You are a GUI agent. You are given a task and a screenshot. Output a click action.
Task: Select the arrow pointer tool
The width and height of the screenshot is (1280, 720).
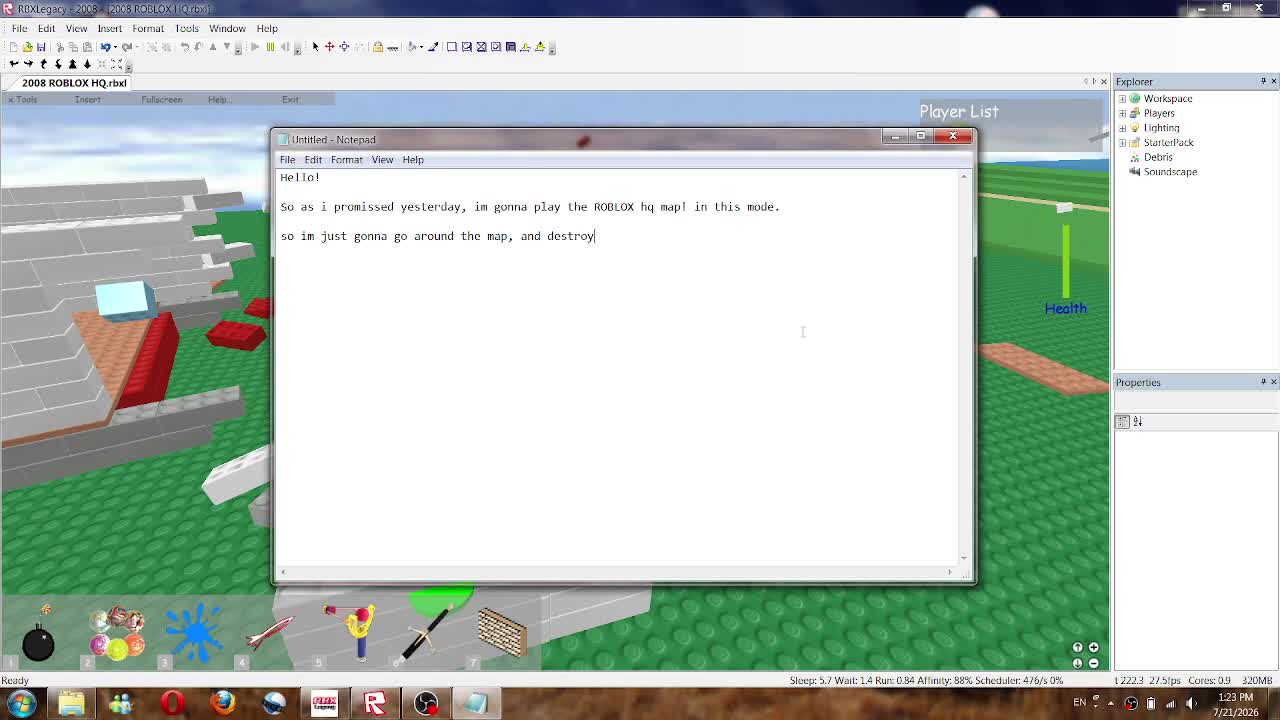tap(315, 47)
